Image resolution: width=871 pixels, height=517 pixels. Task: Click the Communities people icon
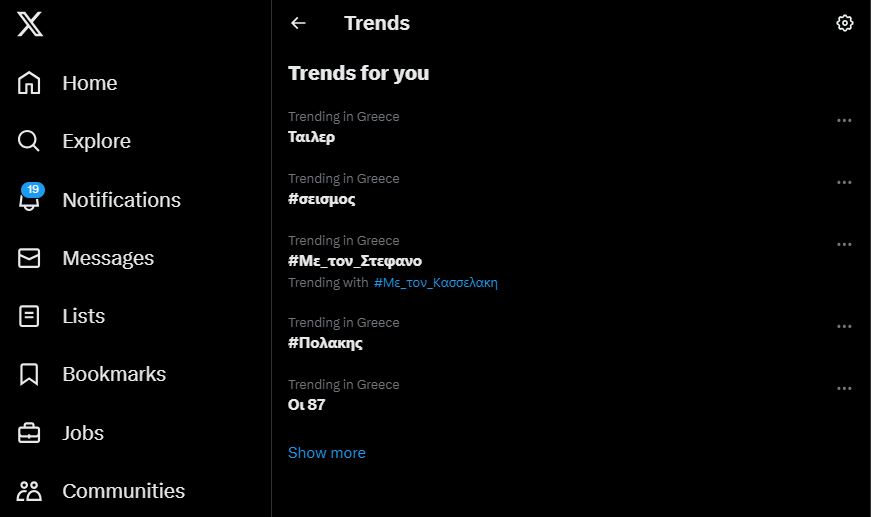pyautogui.click(x=30, y=491)
